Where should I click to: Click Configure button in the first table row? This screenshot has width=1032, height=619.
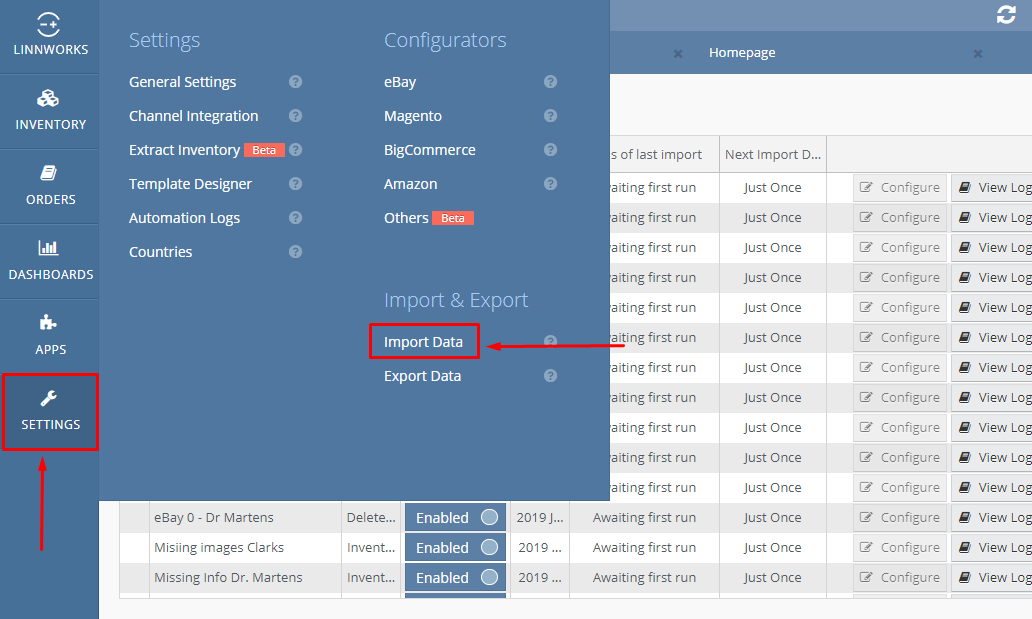900,188
